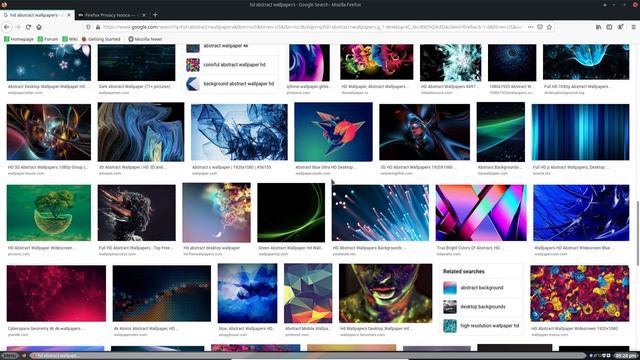640x360 pixels.
Task: Open the 4k Atoms Abstract Wallpaper image
Action: (162, 293)
